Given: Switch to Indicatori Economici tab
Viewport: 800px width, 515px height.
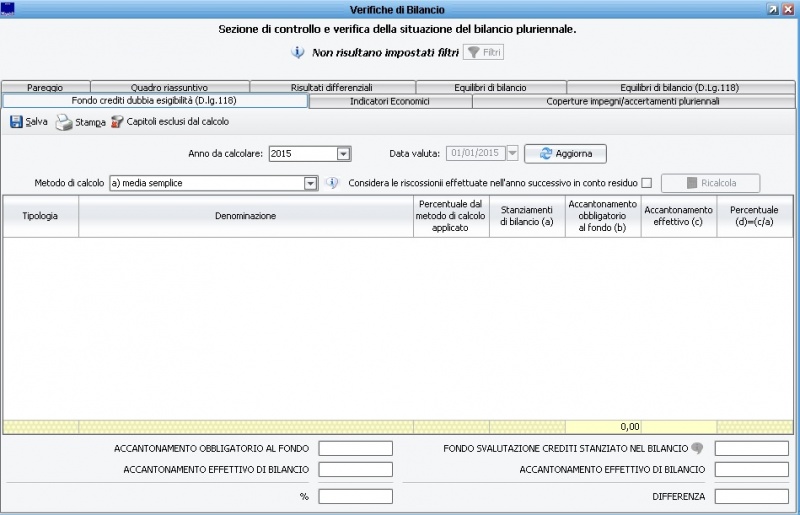Looking at the screenshot, I should pos(390,102).
